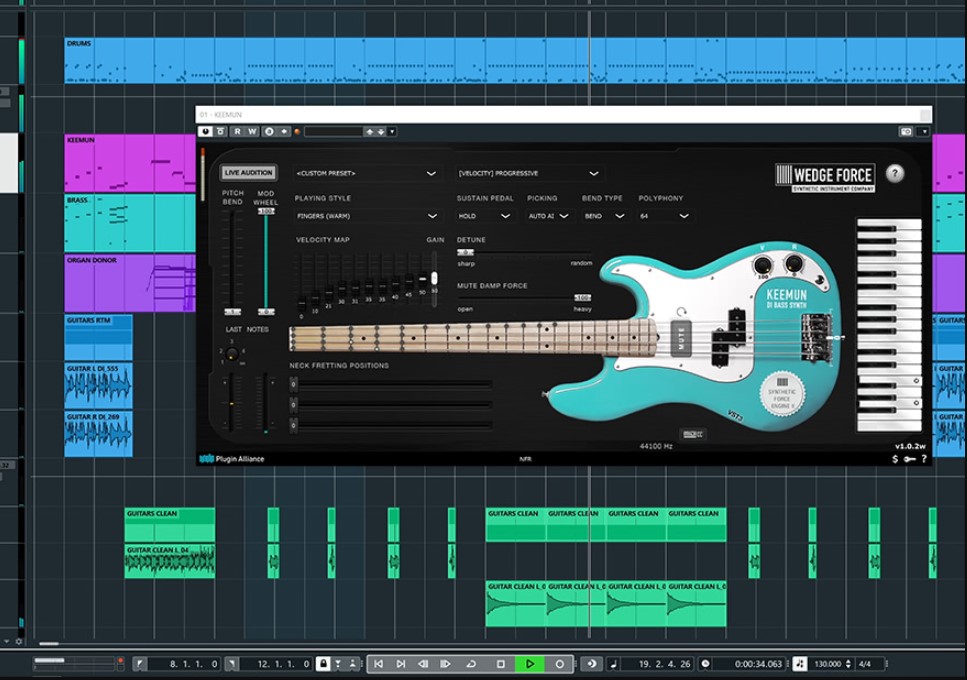Click the left locator icon in transport
The image size is (967, 680).
point(140,664)
